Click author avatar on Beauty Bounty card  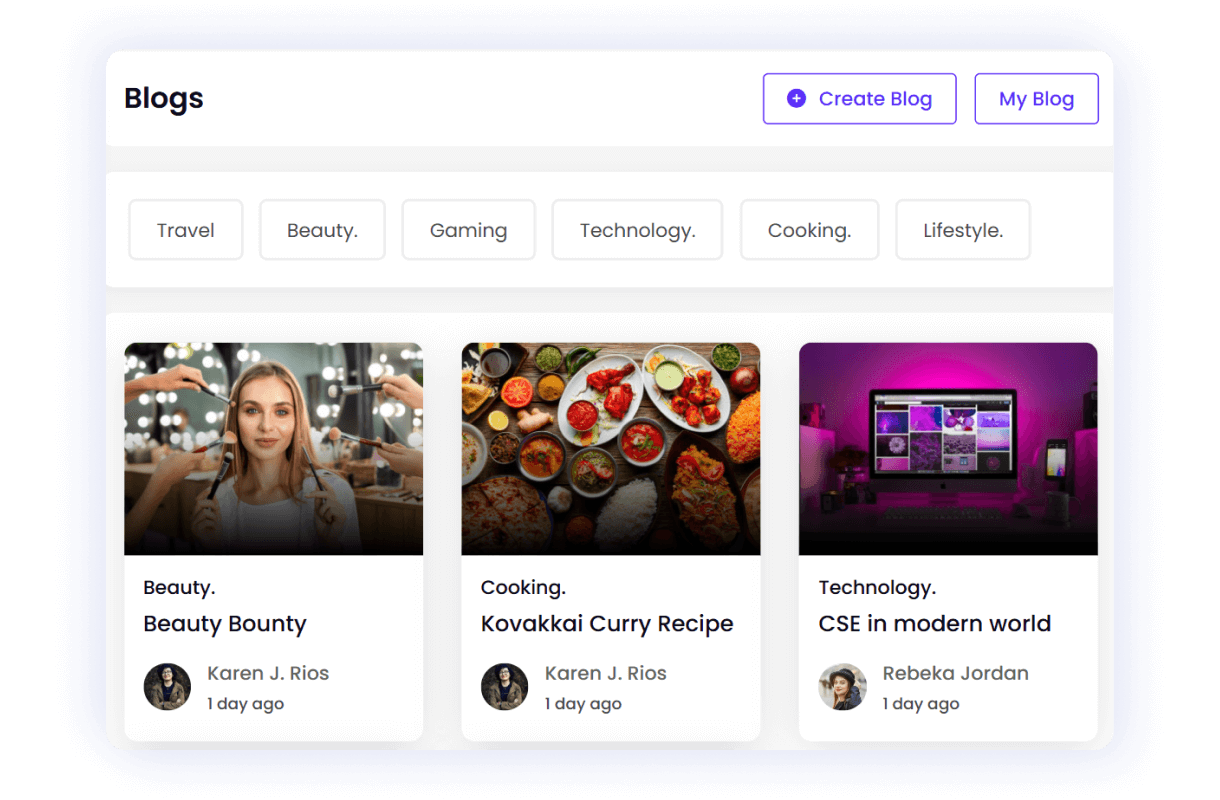coord(167,687)
